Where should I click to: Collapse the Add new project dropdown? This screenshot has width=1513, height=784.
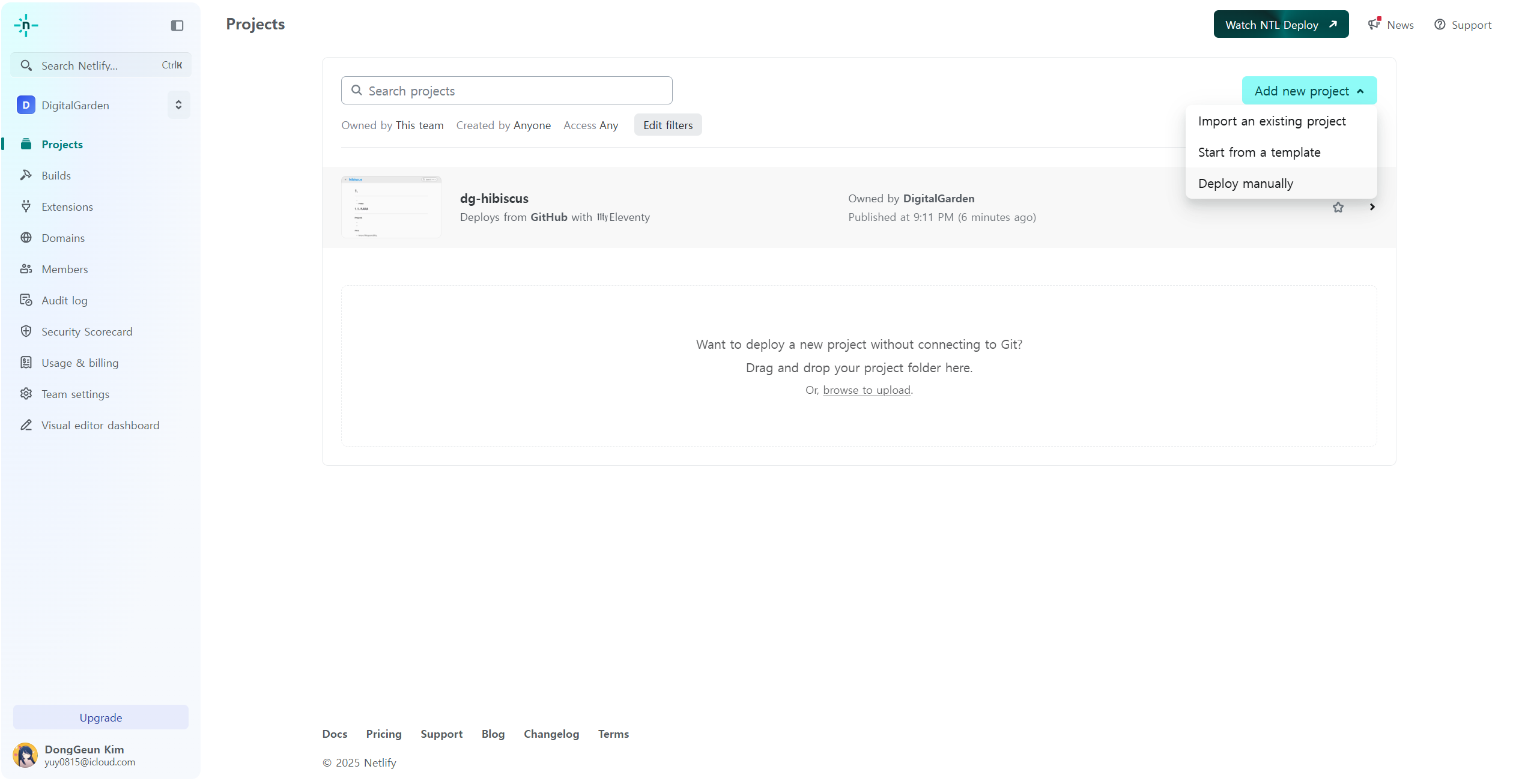(1309, 91)
